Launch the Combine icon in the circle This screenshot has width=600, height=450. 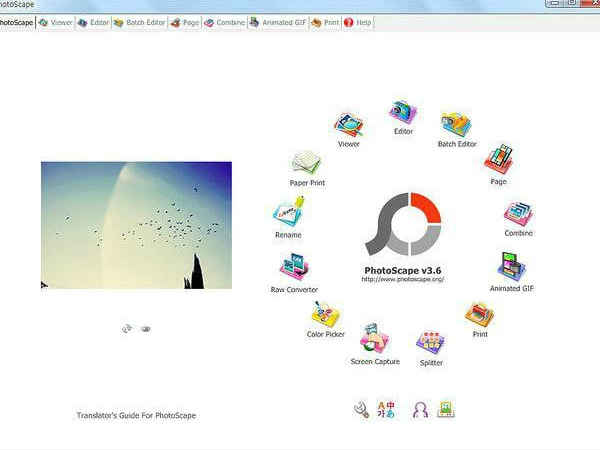[x=518, y=214]
